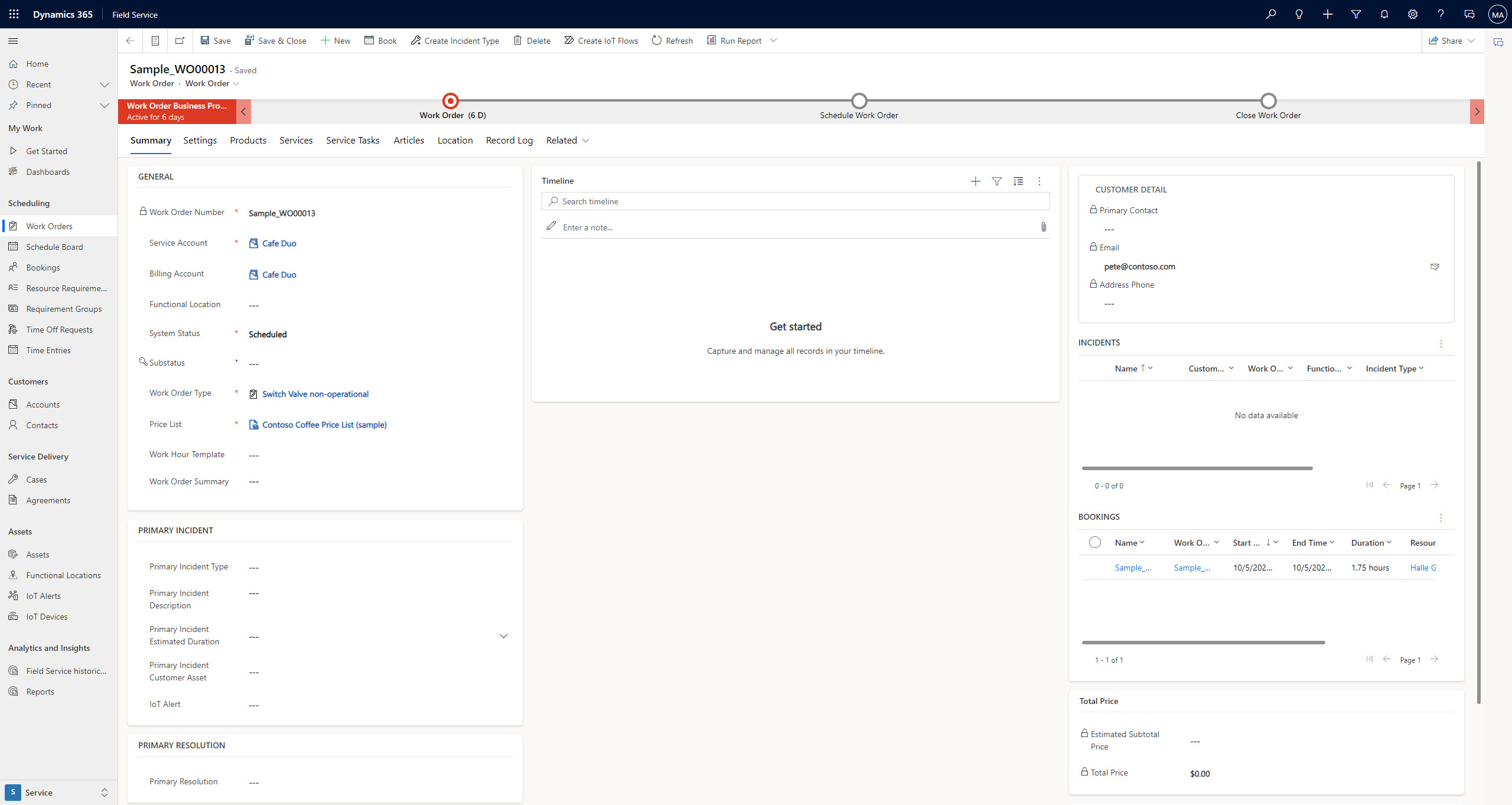Open Incidents more commands ellipsis

[x=1441, y=344]
